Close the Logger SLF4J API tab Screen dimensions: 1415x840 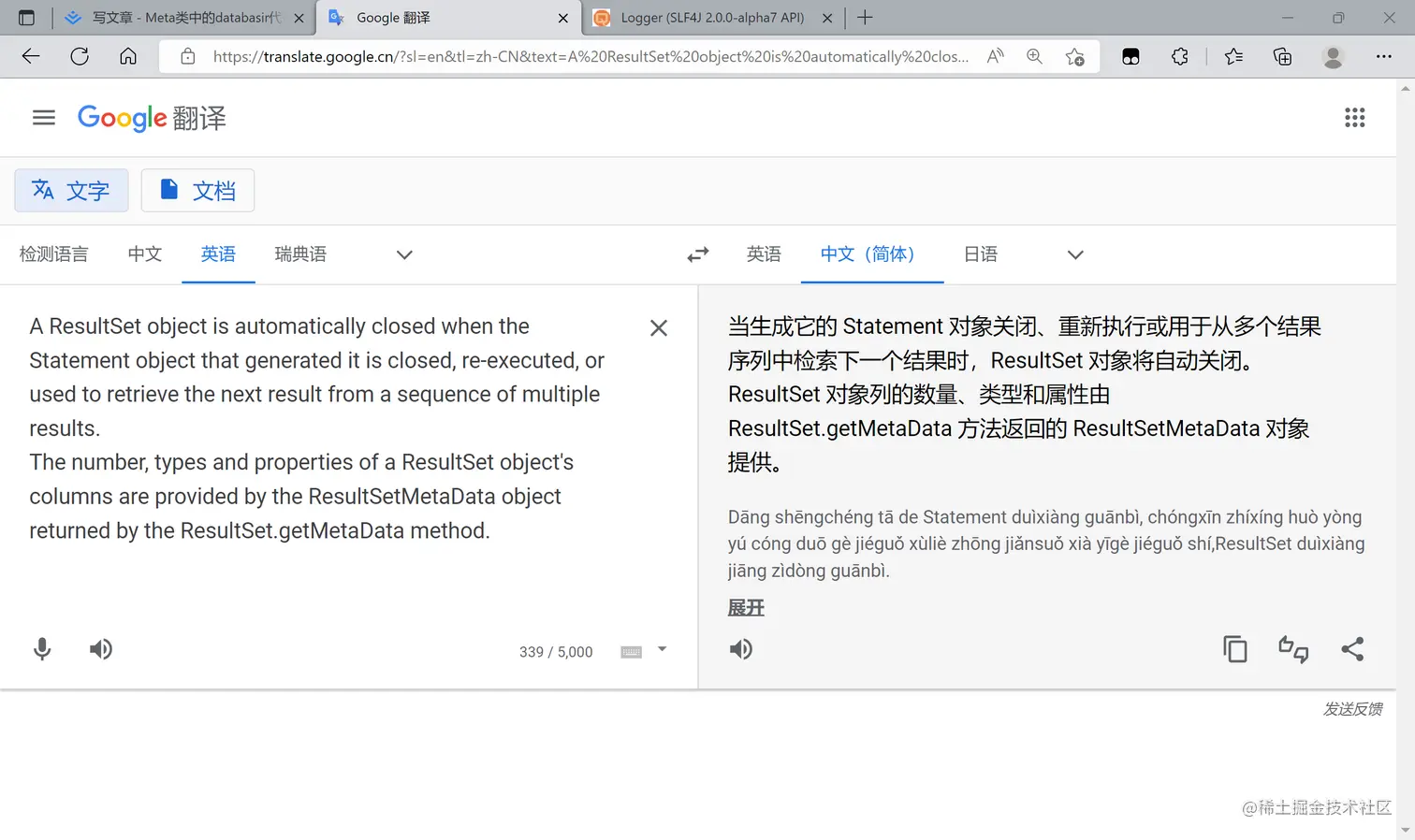[x=827, y=17]
